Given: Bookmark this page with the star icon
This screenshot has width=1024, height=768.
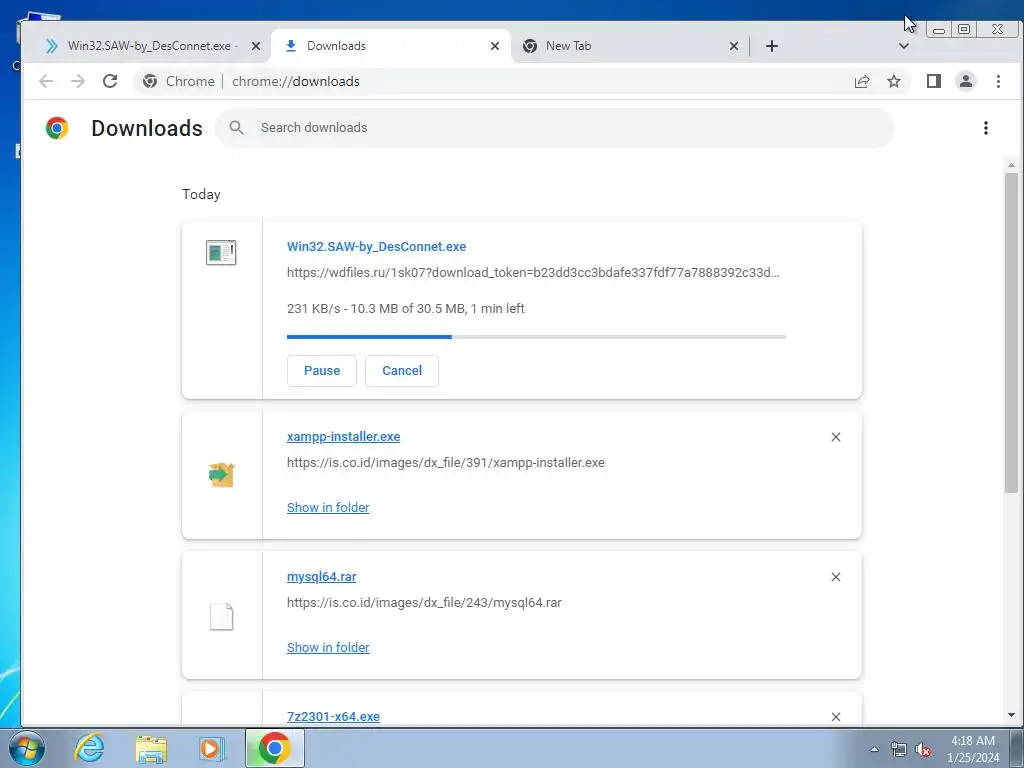Looking at the screenshot, I should click(x=894, y=81).
